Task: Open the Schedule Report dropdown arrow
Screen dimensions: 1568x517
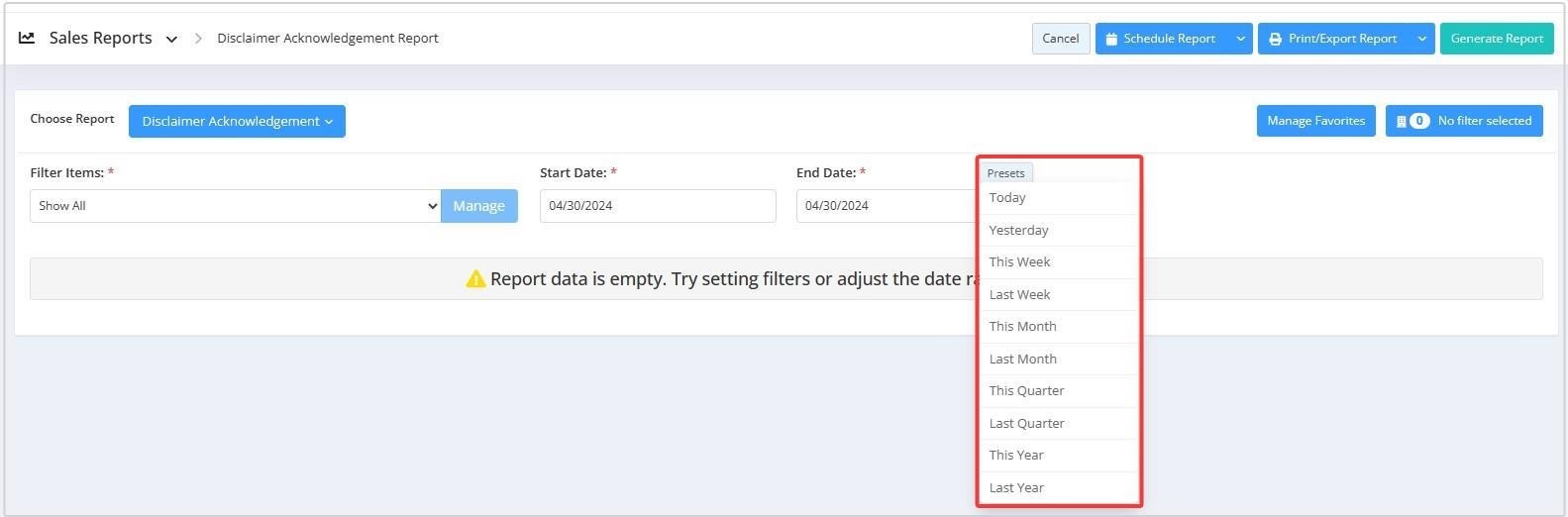Action: (1240, 39)
